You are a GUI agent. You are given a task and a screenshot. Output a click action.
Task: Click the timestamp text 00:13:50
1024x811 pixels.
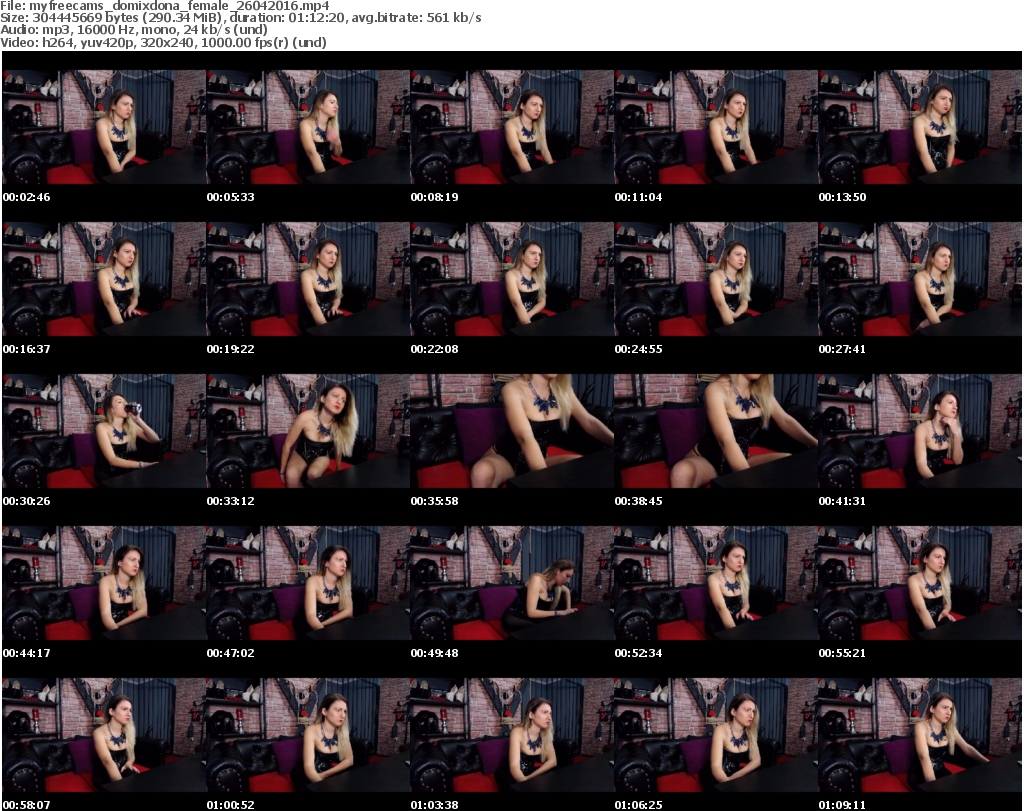point(842,197)
